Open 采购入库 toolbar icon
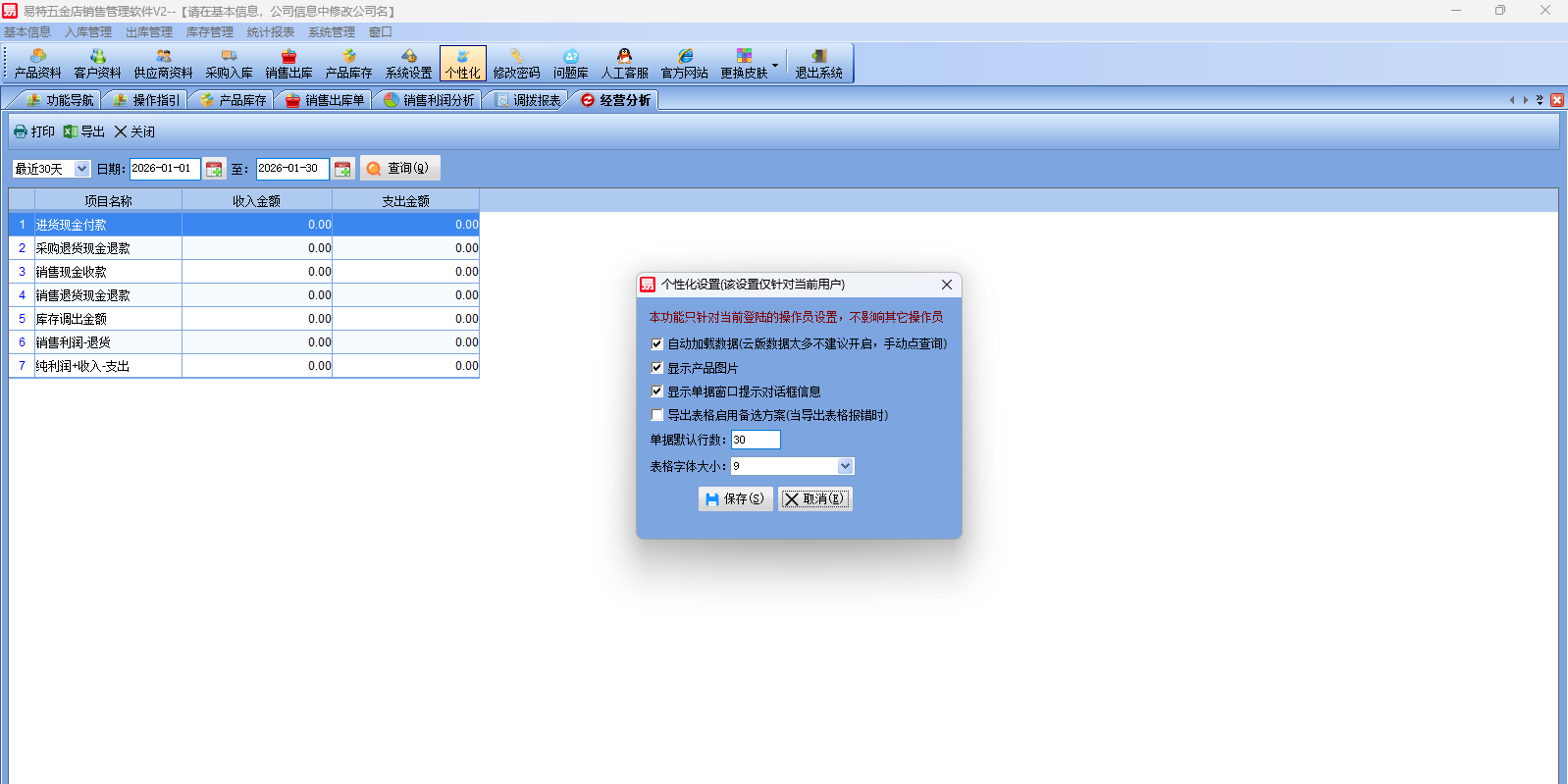The image size is (1568, 784). click(229, 64)
